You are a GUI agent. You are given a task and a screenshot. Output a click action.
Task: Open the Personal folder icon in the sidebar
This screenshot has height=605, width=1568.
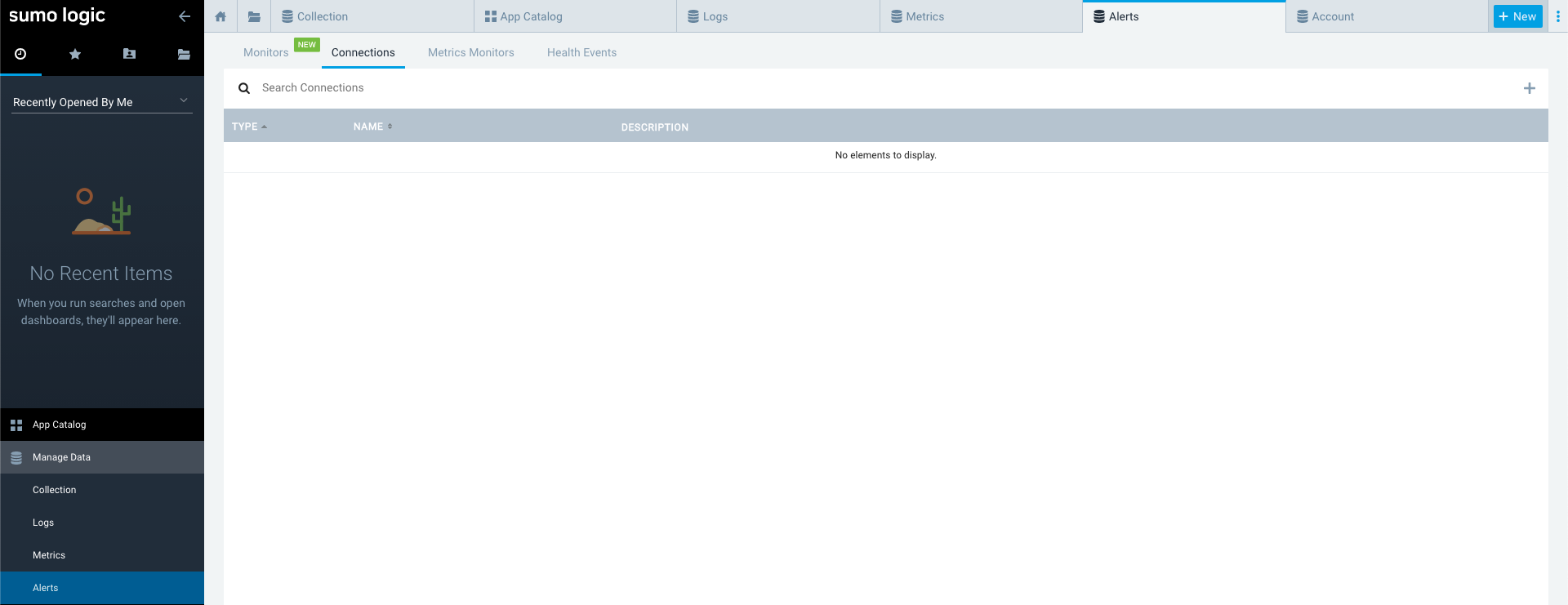click(x=129, y=54)
